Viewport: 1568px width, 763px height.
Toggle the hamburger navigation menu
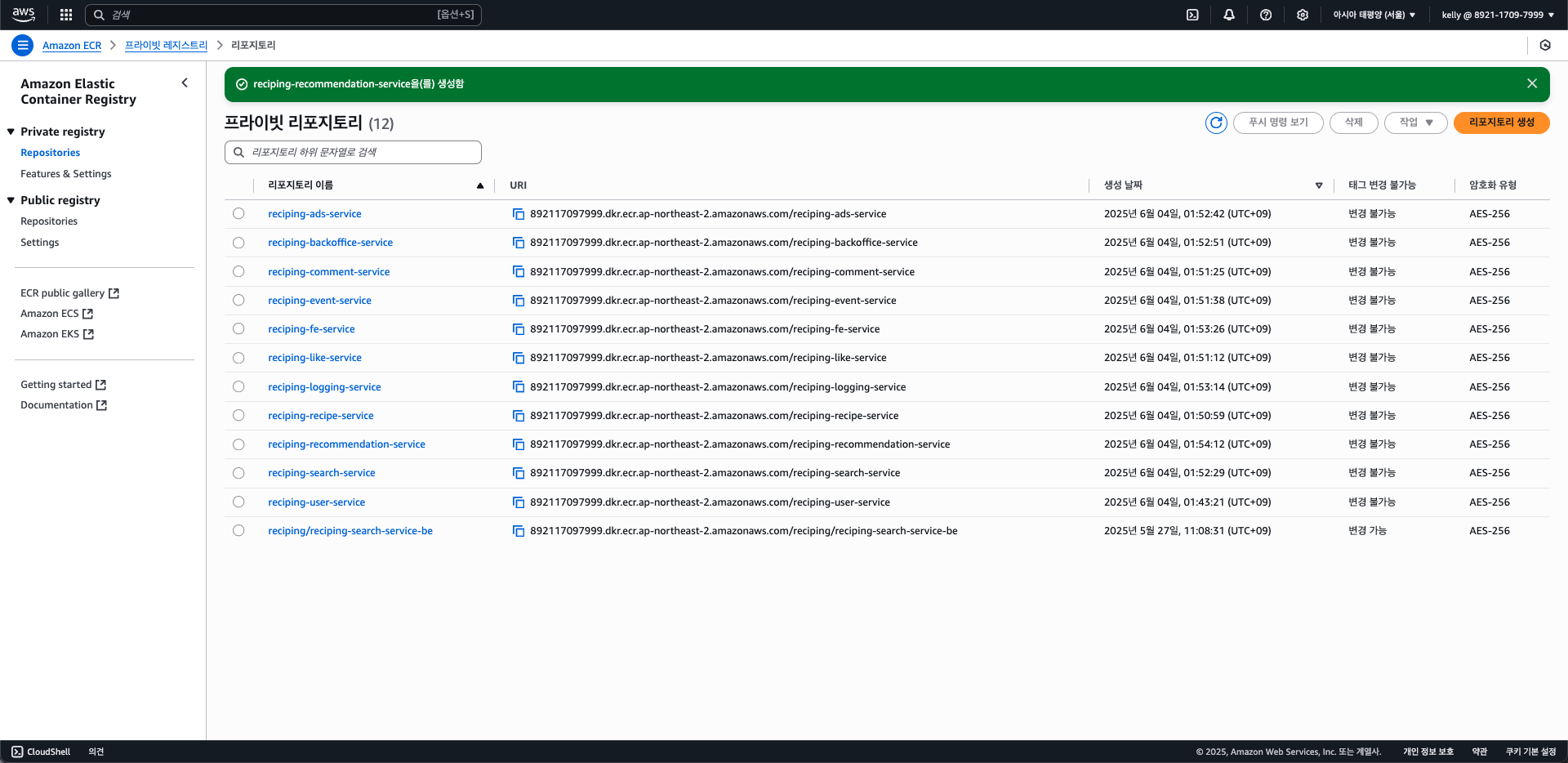coord(23,46)
